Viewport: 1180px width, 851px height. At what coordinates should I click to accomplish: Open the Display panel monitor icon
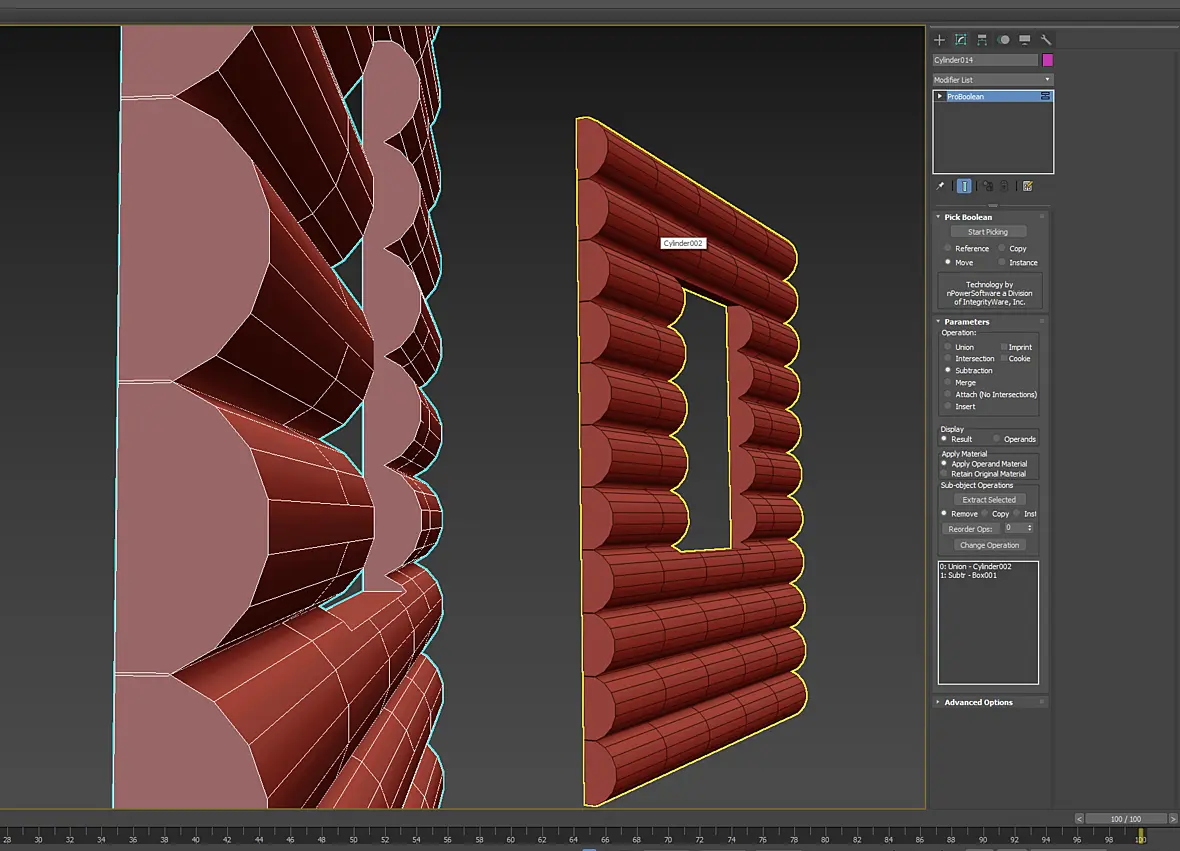click(1025, 40)
